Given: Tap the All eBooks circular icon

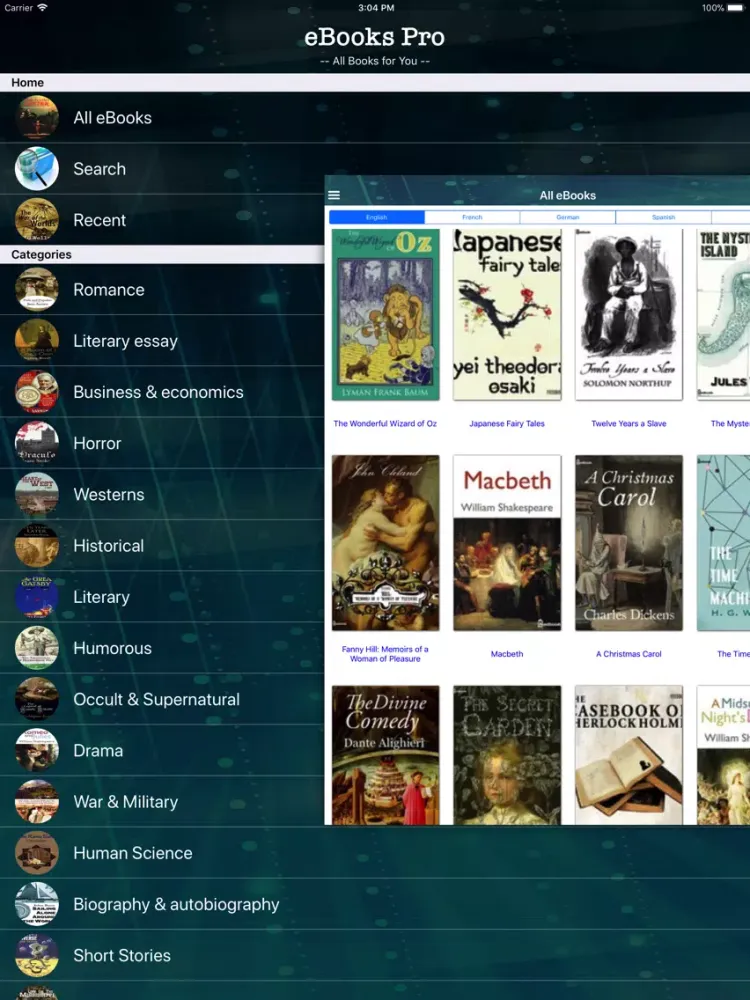Looking at the screenshot, I should pyautogui.click(x=37, y=117).
